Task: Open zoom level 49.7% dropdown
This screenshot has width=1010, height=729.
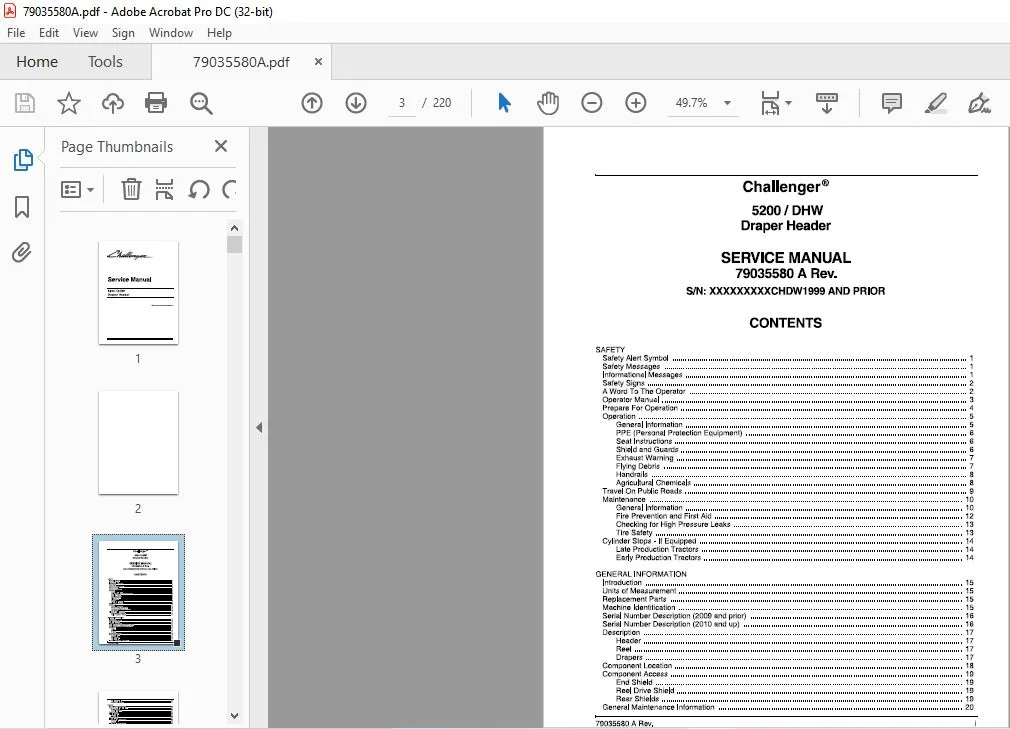Action: (x=727, y=103)
